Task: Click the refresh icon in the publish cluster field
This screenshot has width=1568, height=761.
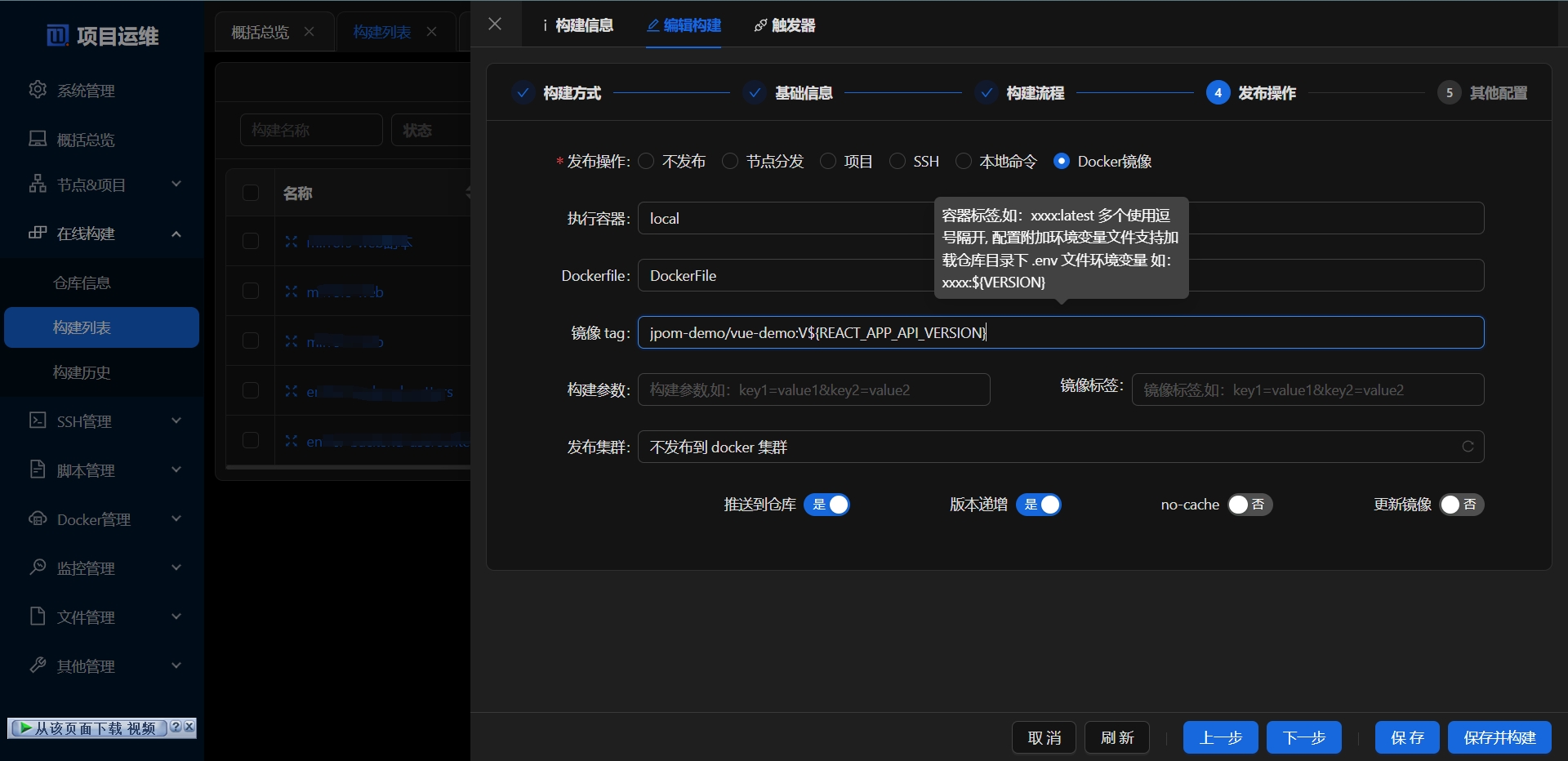Action: point(1468,447)
